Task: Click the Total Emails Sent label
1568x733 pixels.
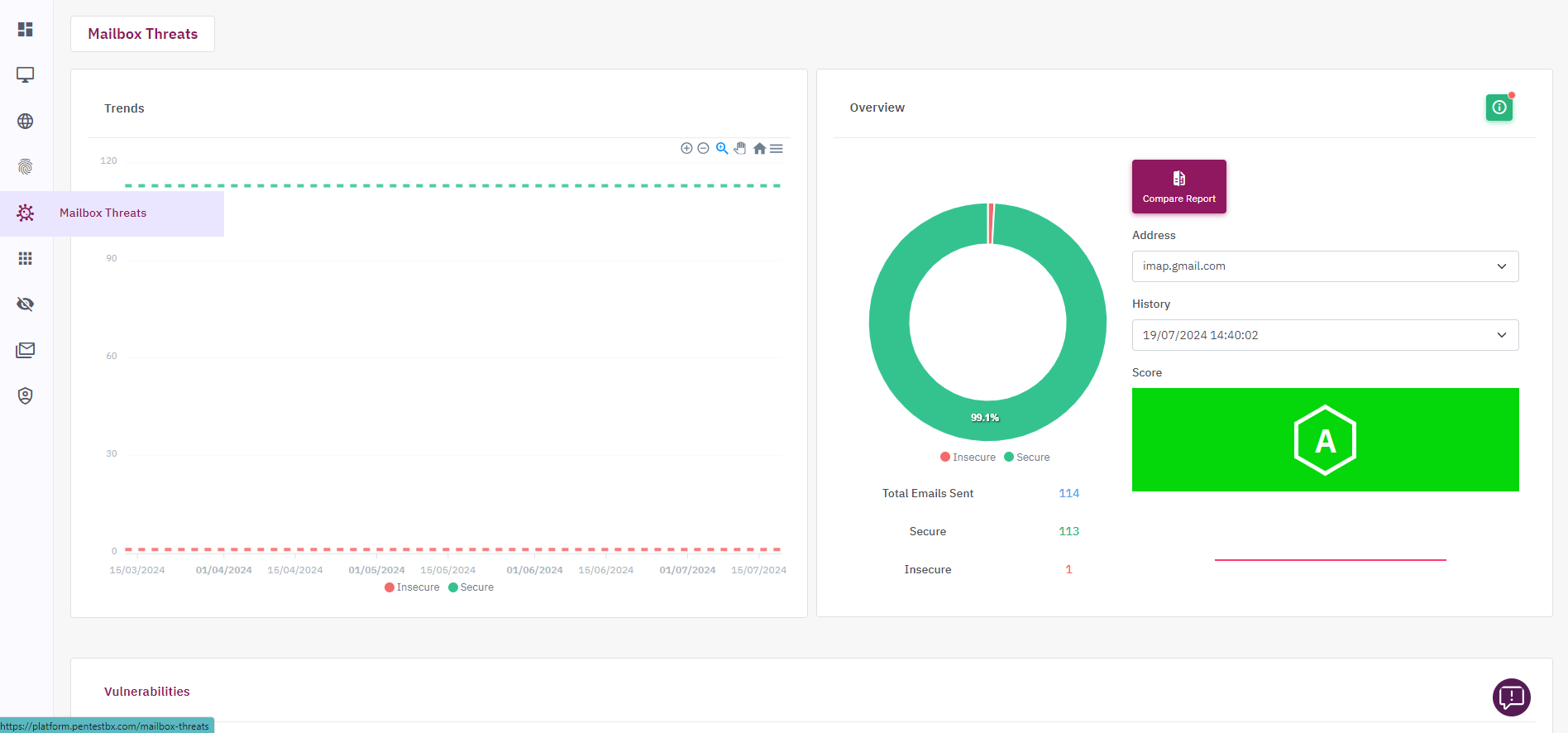Action: point(928,493)
